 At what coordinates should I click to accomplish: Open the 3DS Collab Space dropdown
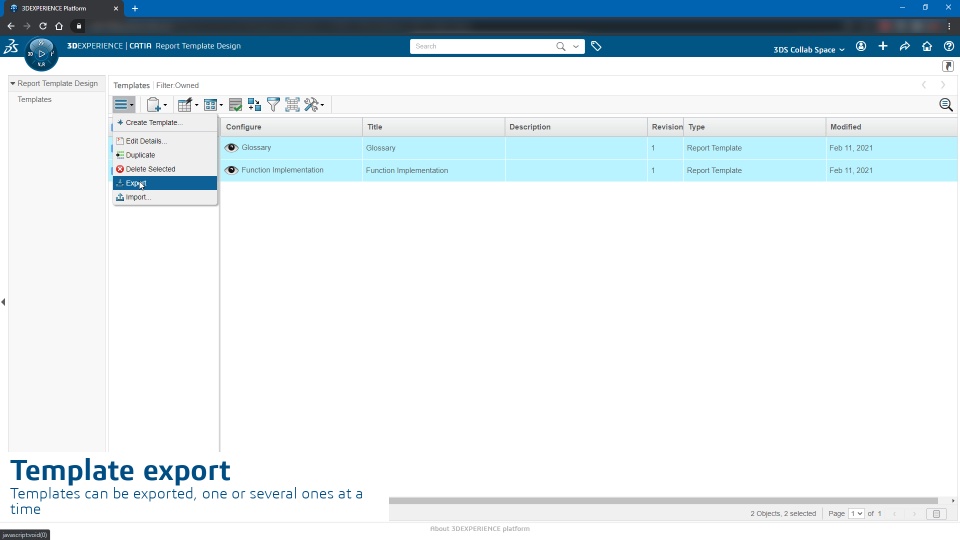[x=809, y=50]
